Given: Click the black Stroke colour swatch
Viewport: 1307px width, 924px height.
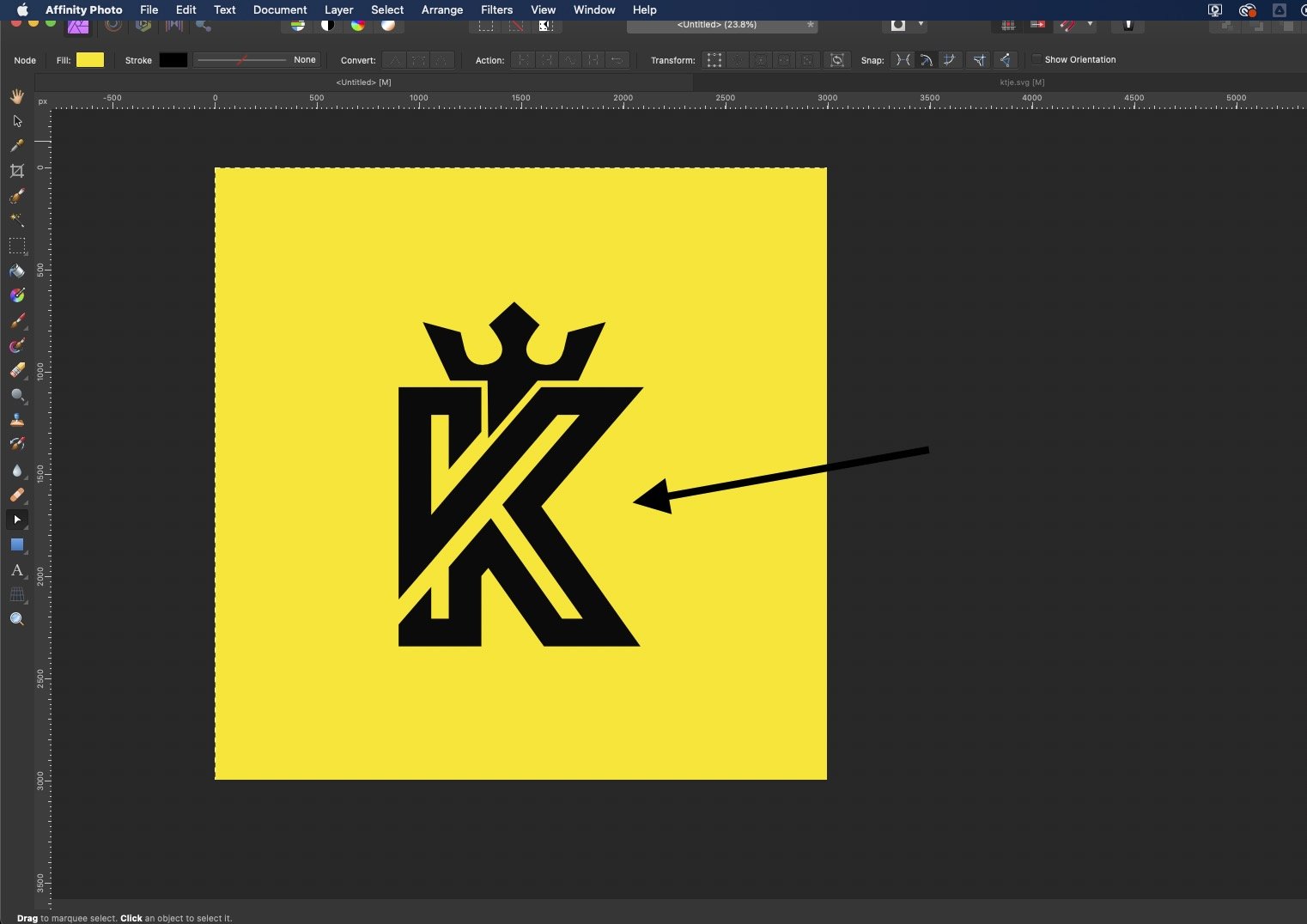Looking at the screenshot, I should click(173, 59).
